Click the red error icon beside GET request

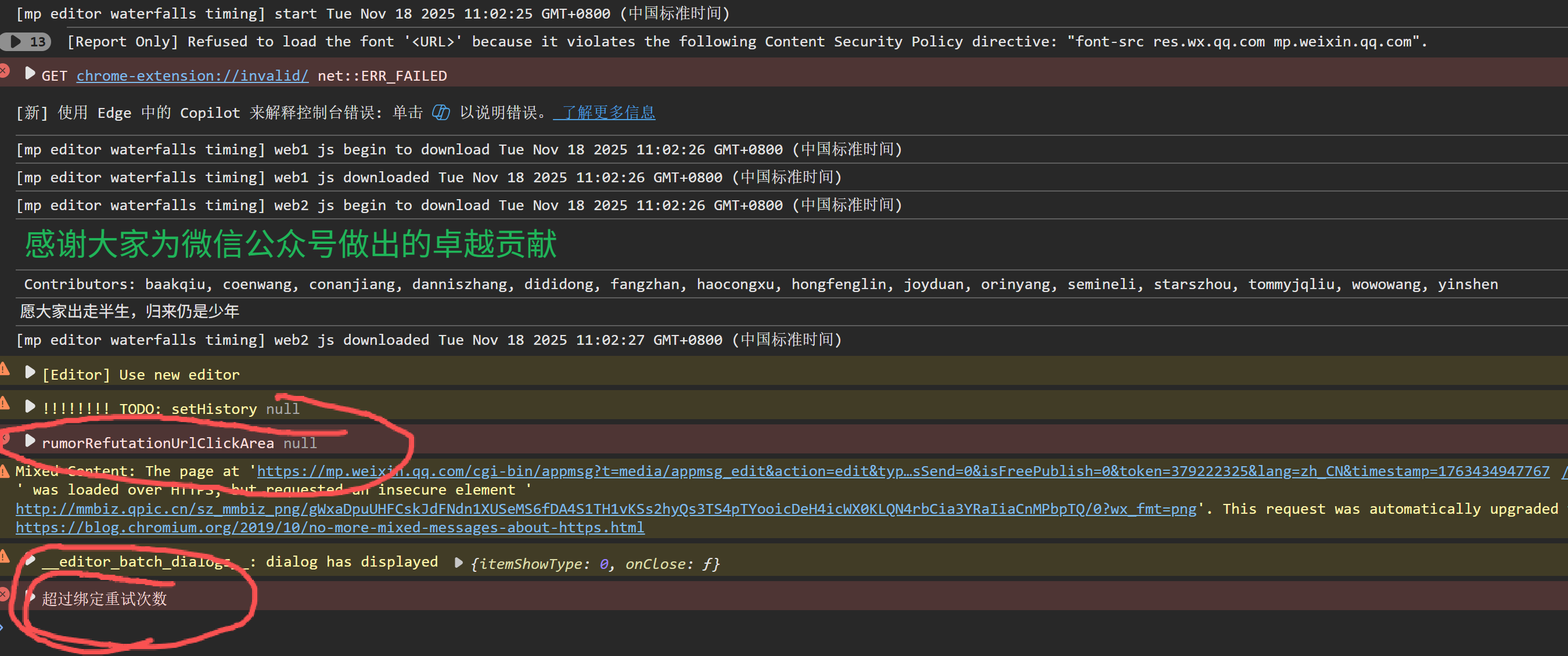(4, 71)
